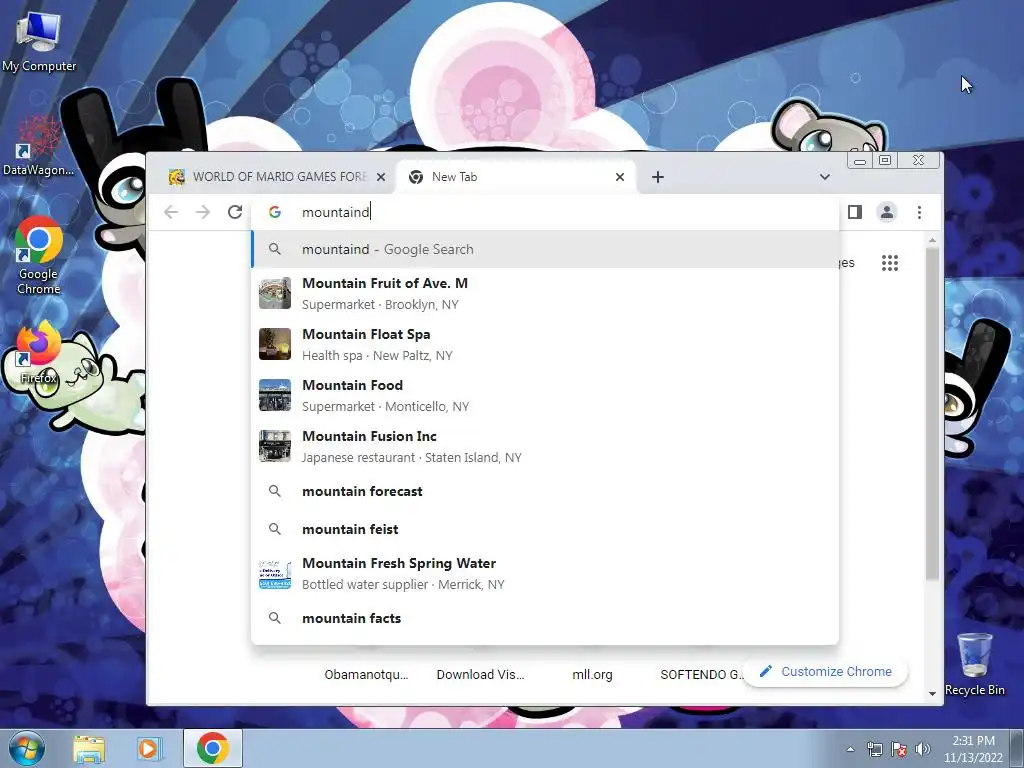Open media player taskbar icon

click(148, 748)
